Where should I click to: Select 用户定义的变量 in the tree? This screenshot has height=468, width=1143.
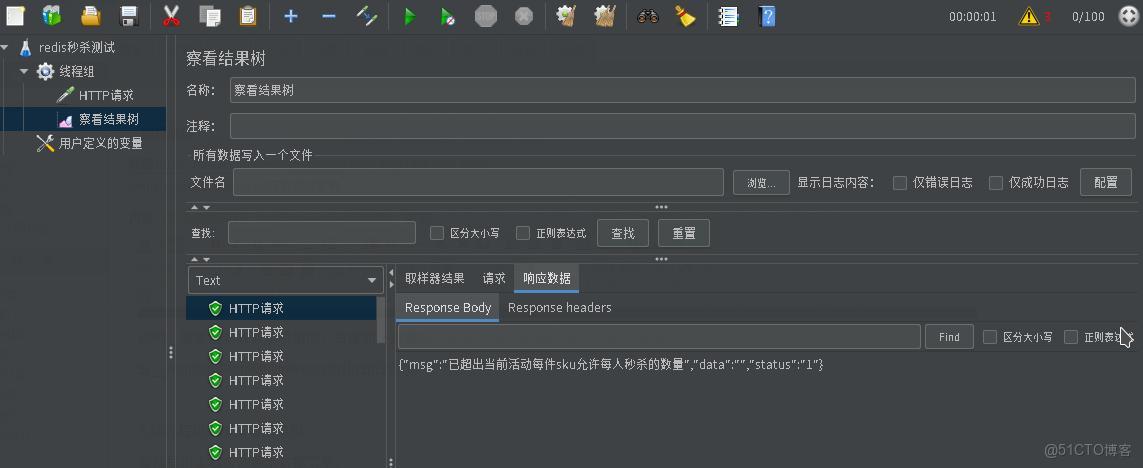(101, 144)
